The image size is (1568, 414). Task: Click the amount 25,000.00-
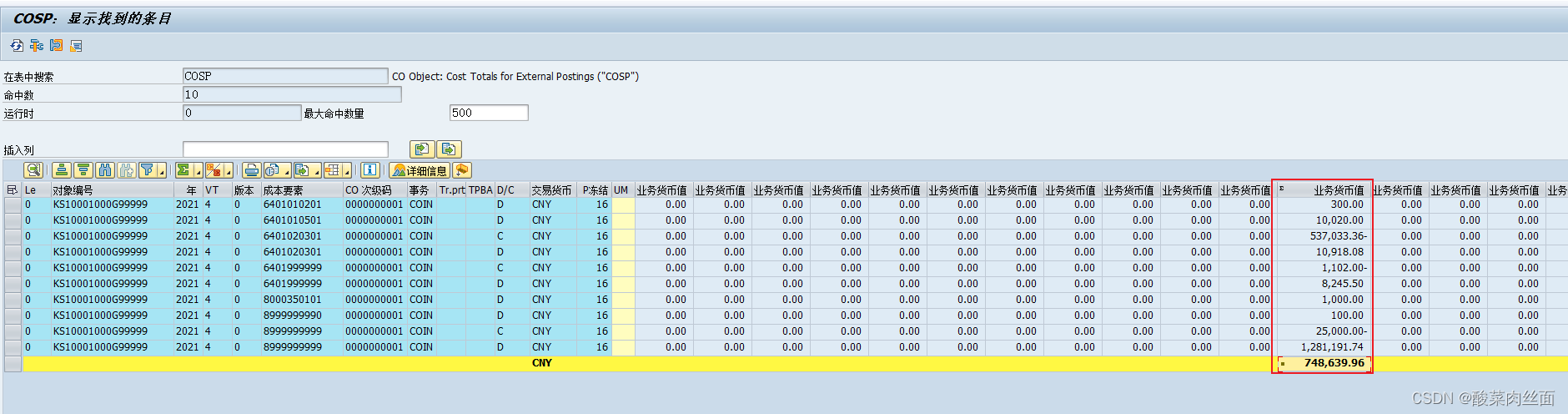1341,331
